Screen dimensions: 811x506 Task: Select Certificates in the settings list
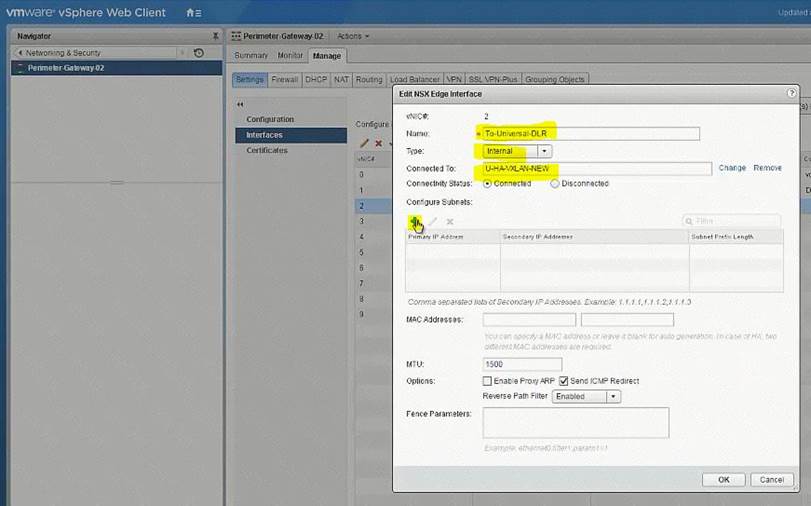267,150
